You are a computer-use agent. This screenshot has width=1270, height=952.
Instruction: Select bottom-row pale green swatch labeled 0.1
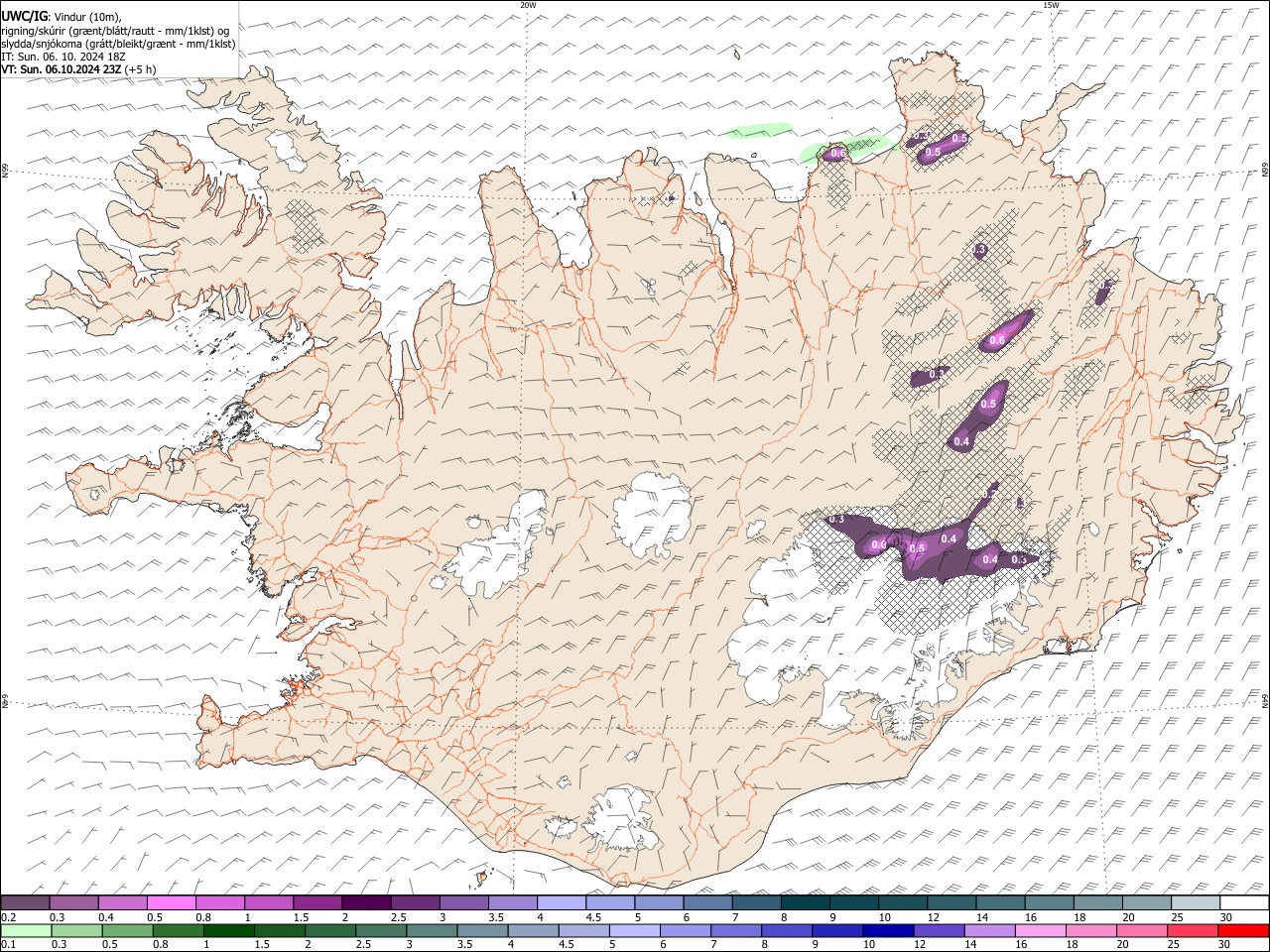[x=25, y=930]
